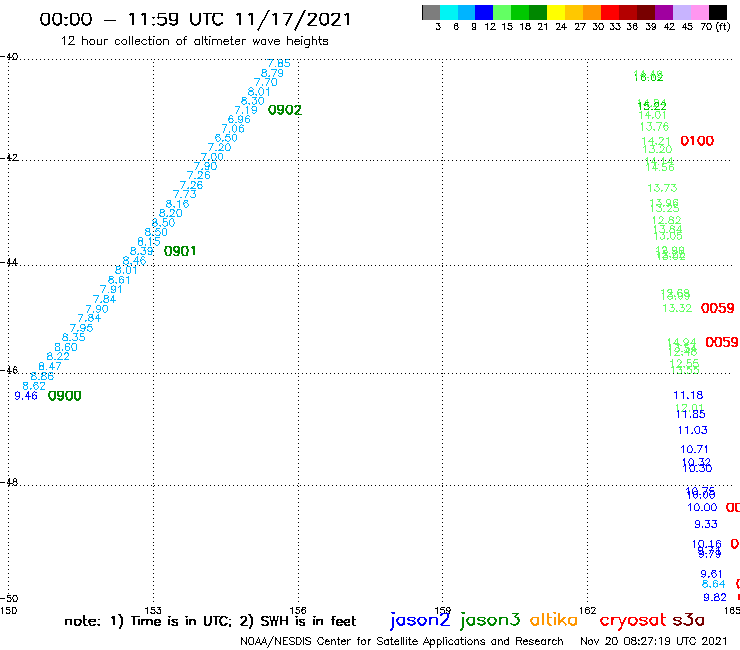Click the wave height value 7.95
740x650 pixels.
(x=82, y=328)
